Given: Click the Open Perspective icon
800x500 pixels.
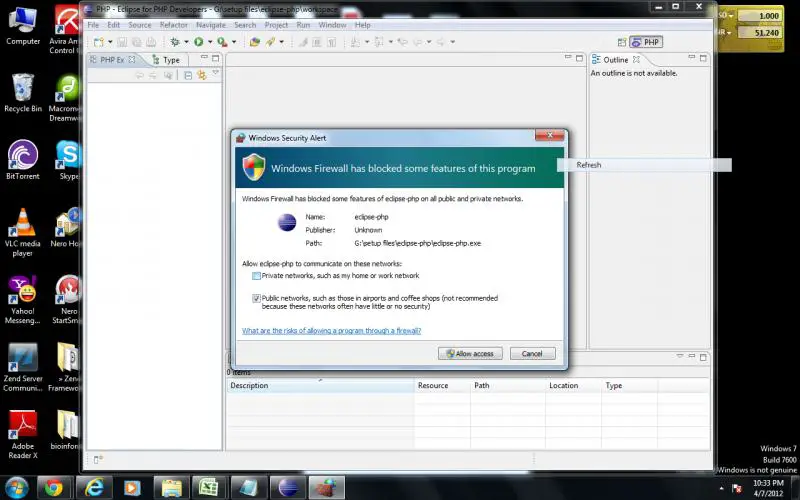Looking at the screenshot, I should tap(621, 42).
